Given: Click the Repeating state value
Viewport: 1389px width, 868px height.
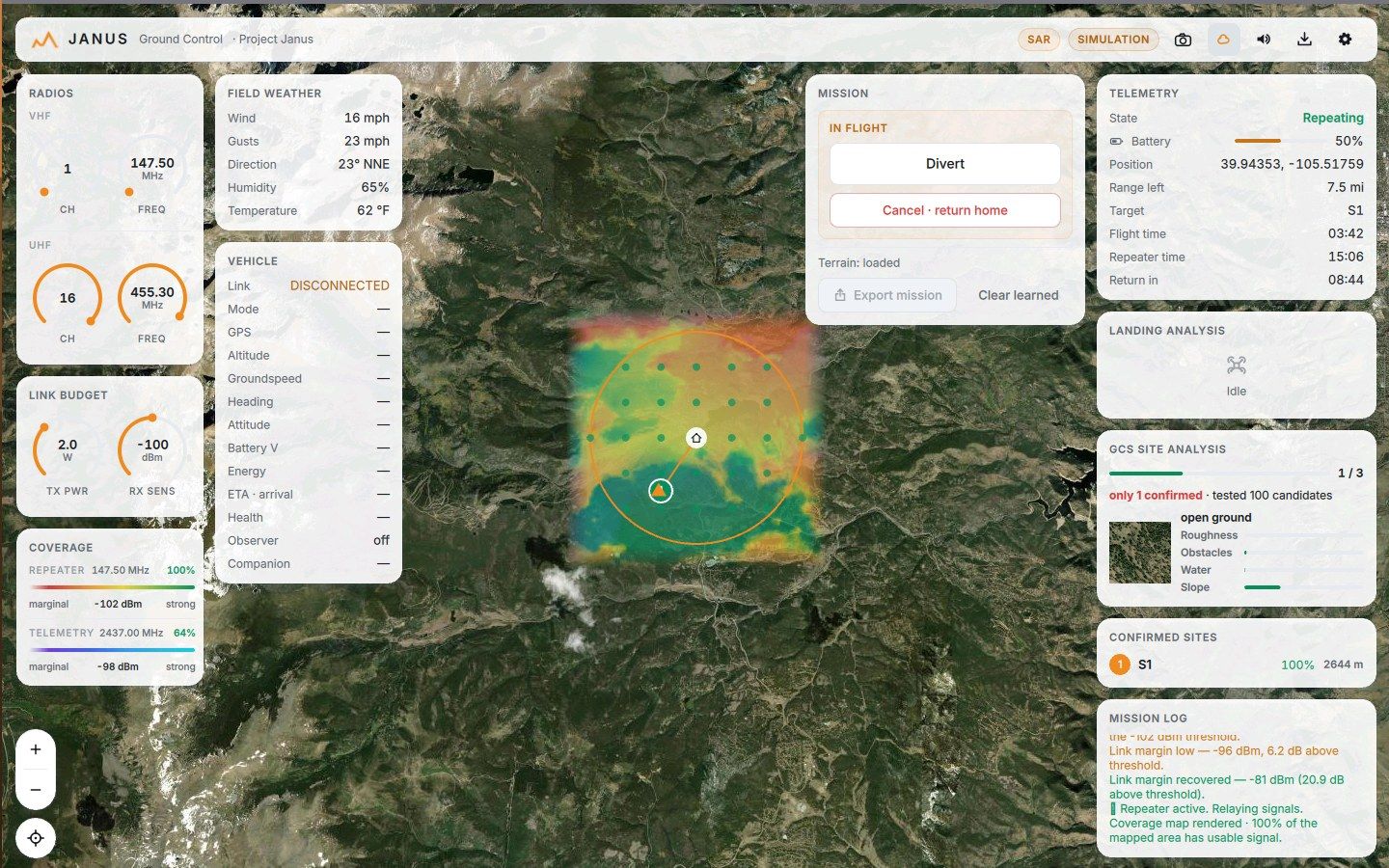Looking at the screenshot, I should click(x=1333, y=119).
